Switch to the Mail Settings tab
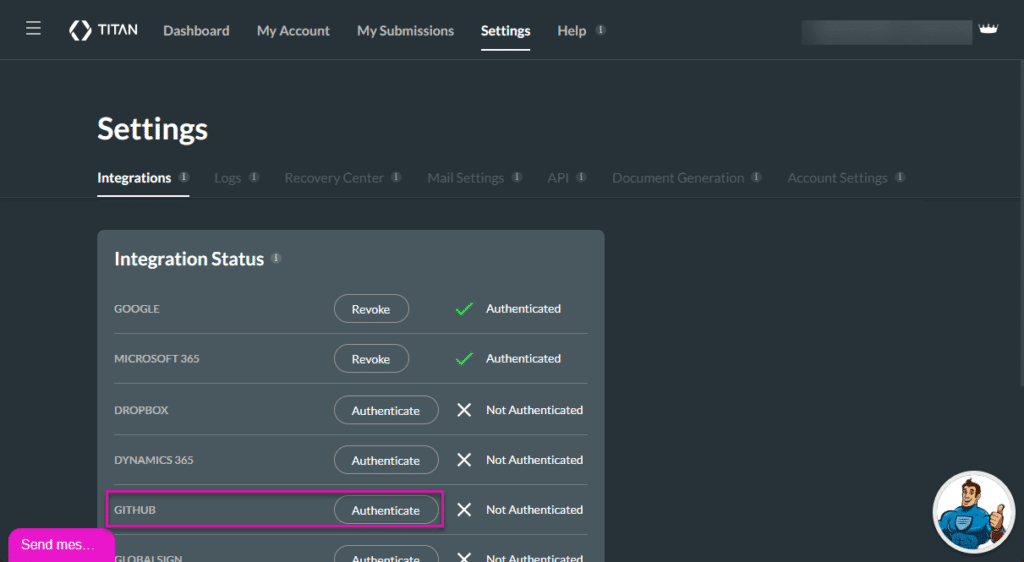 tap(465, 178)
